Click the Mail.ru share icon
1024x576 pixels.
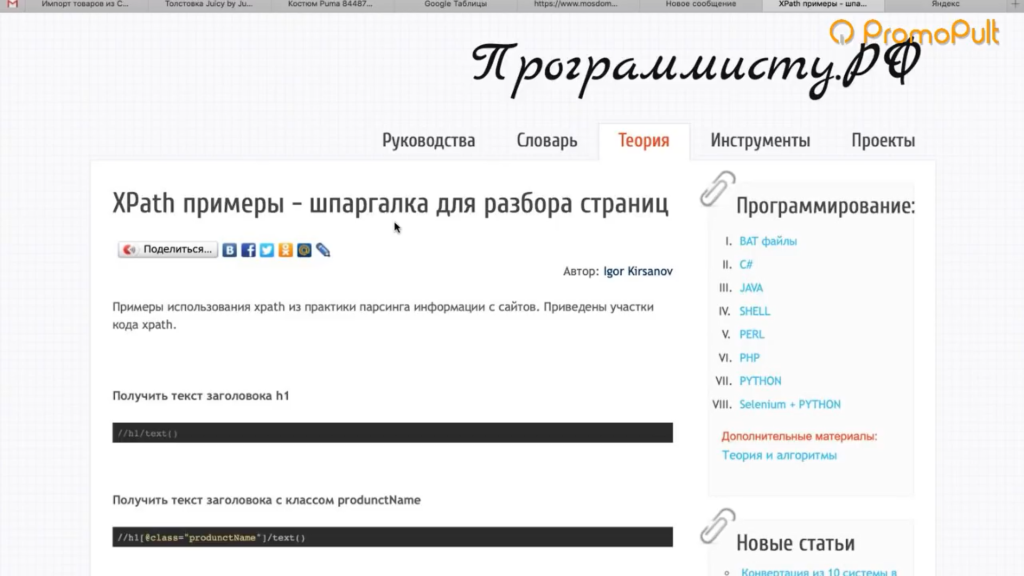coord(304,250)
